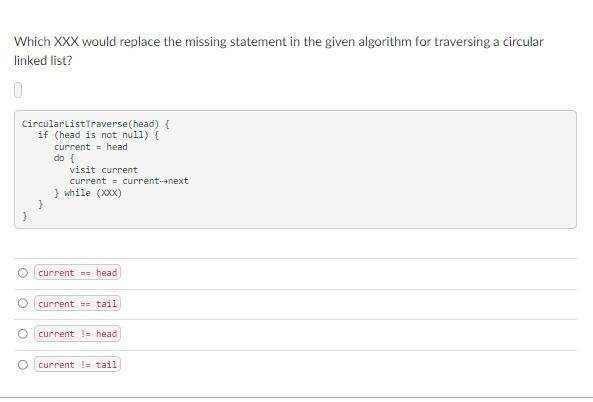Click the "current != head" code label
The image size is (593, 402).
(78, 334)
